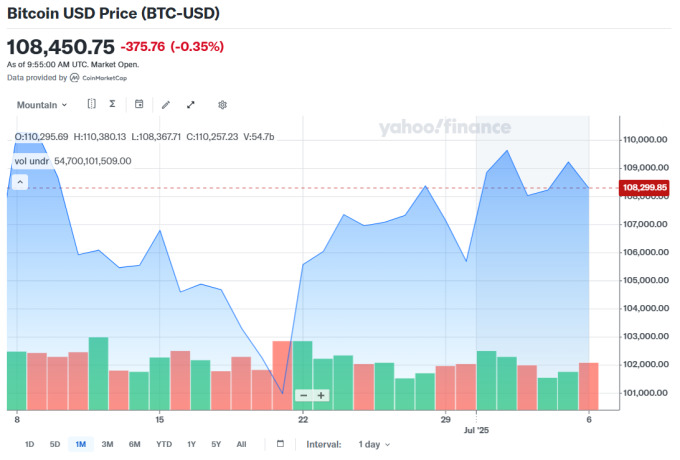Open the indicators sigma icon

[113, 104]
